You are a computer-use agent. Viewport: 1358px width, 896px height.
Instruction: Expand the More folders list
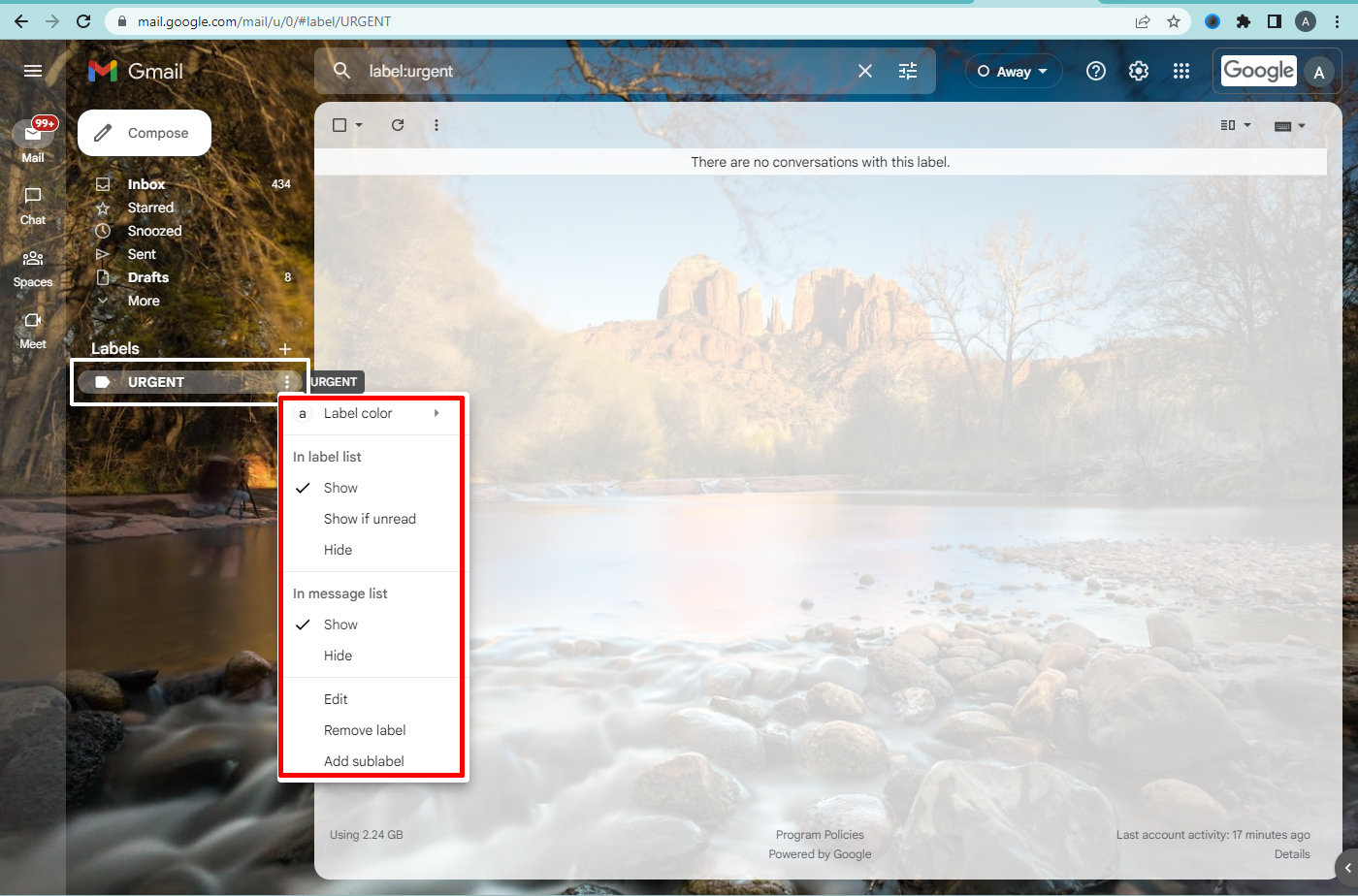pyautogui.click(x=144, y=301)
